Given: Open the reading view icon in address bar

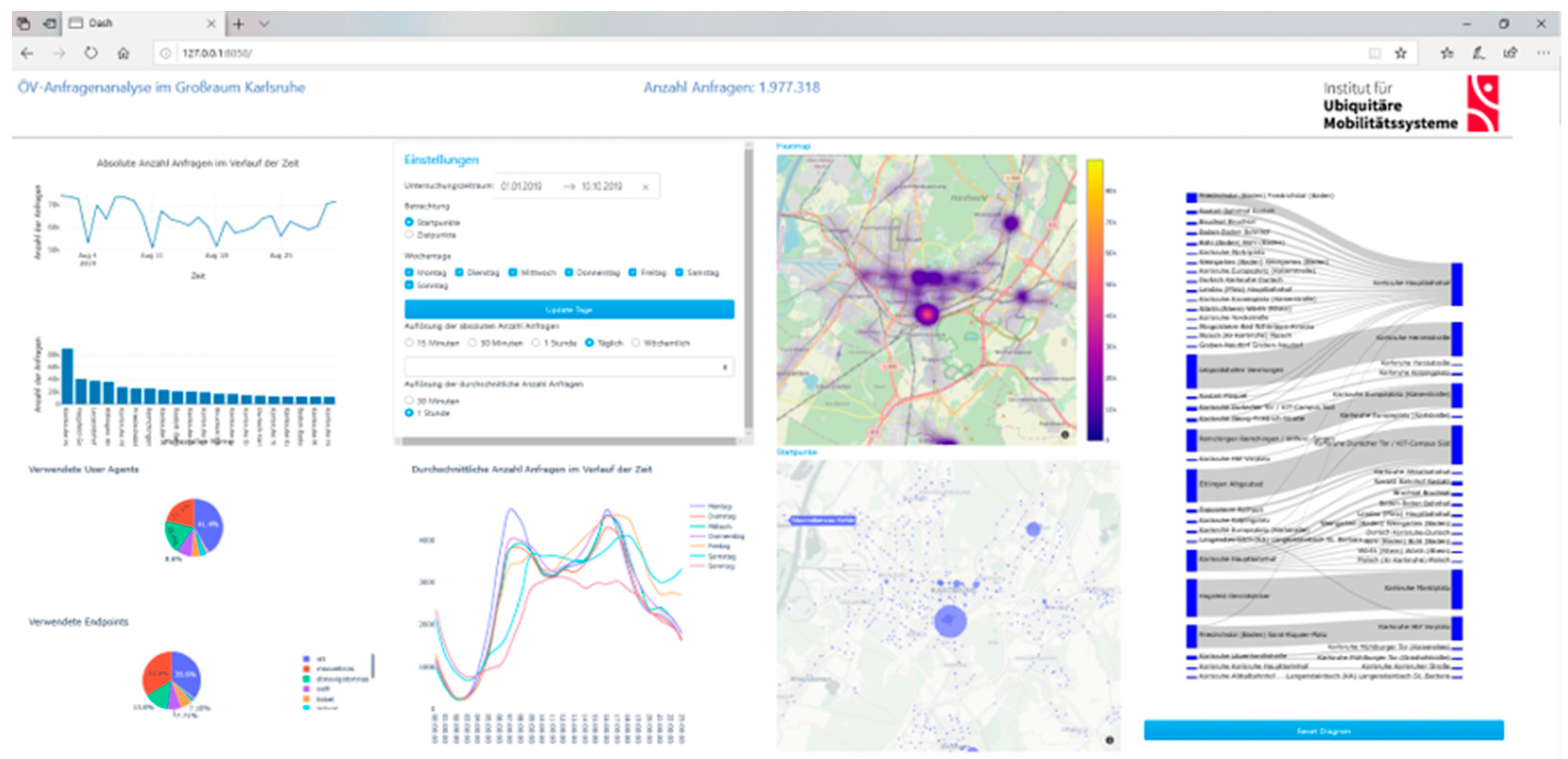Looking at the screenshot, I should [x=1374, y=54].
